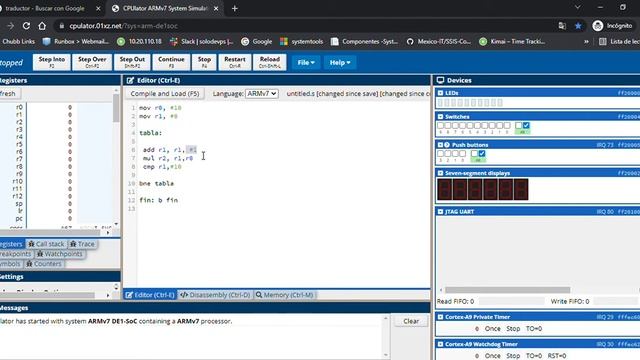
Task: Click the address bar URL
Action: 123,26
